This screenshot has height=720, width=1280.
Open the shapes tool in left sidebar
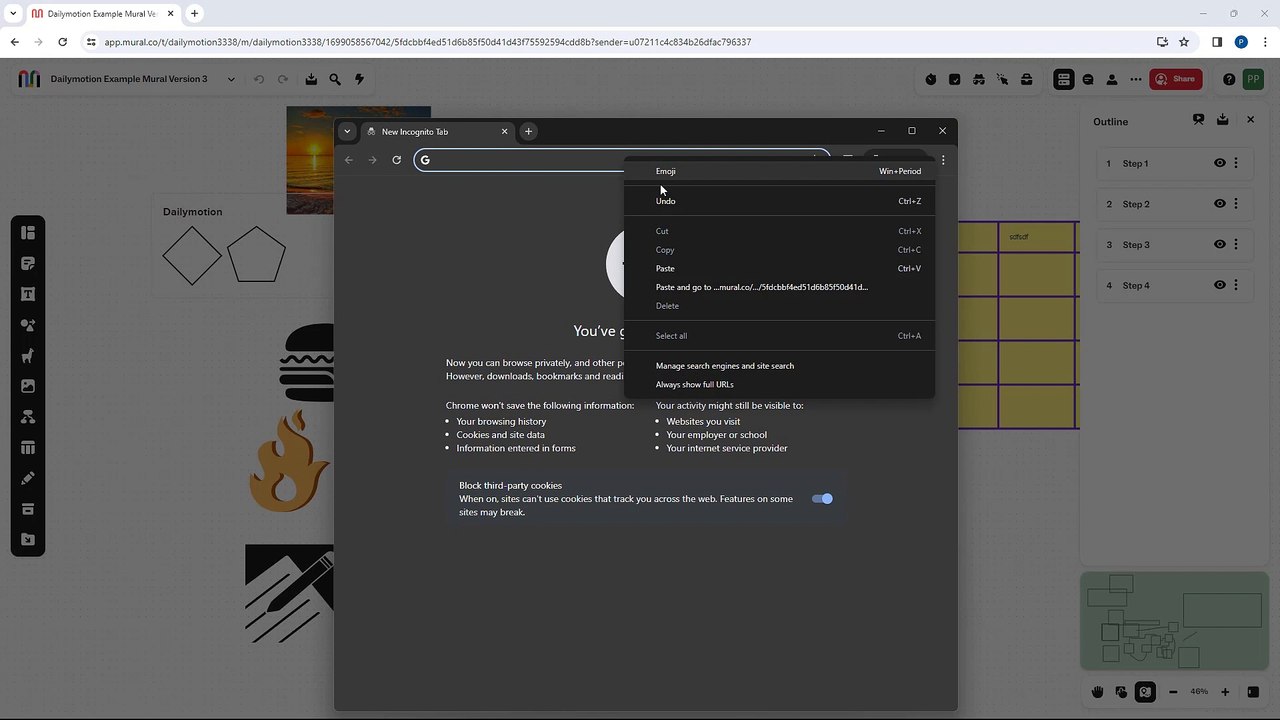point(28,325)
